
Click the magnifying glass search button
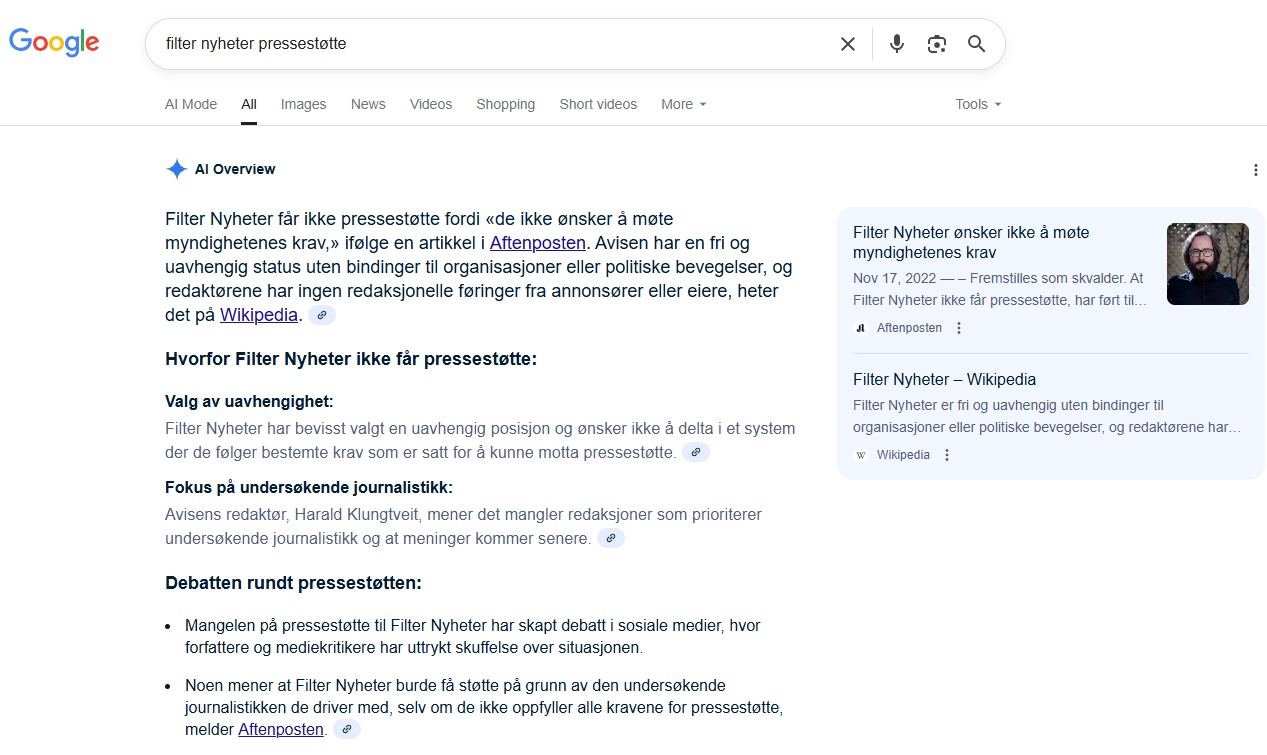pos(976,44)
